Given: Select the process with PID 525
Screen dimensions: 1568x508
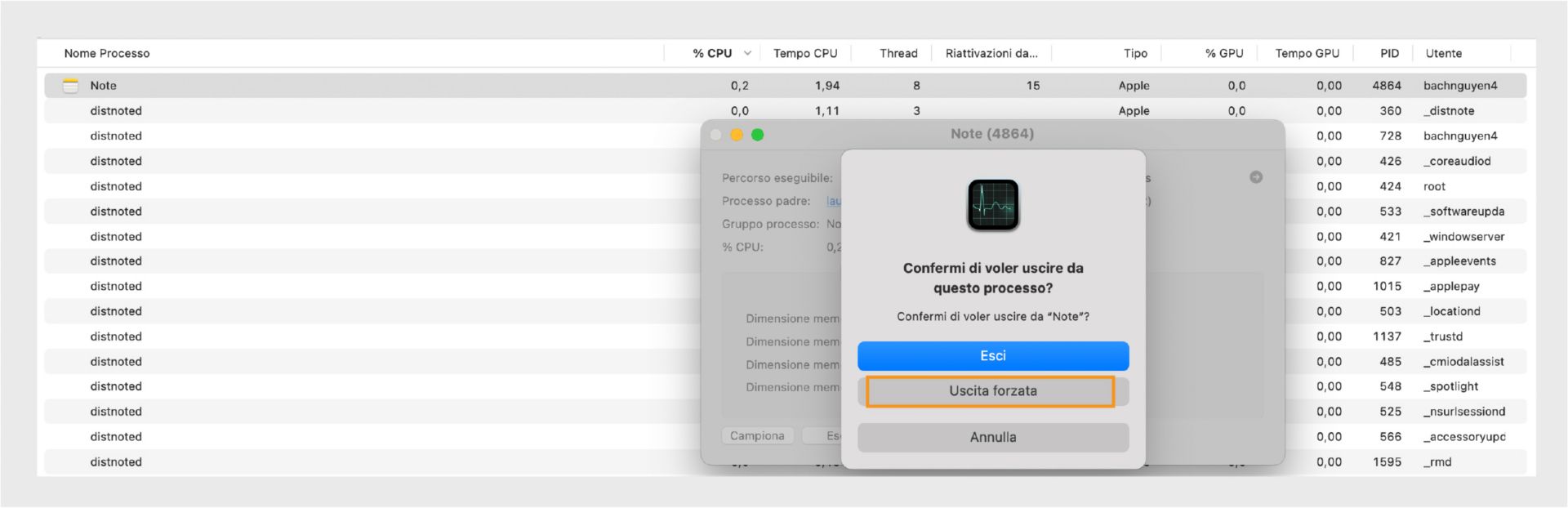Looking at the screenshot, I should (x=785, y=412).
